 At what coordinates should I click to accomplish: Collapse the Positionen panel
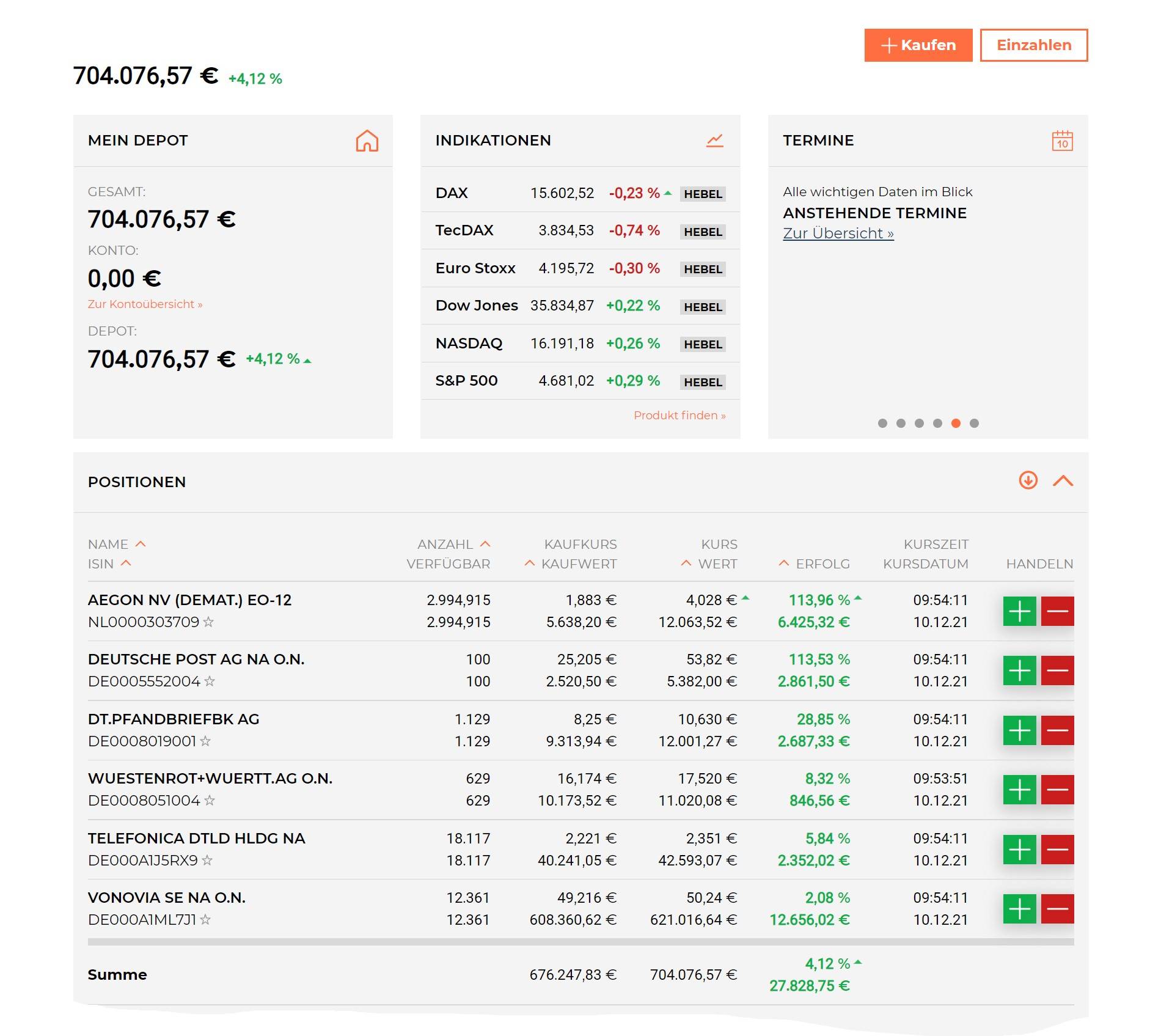pos(1063,481)
